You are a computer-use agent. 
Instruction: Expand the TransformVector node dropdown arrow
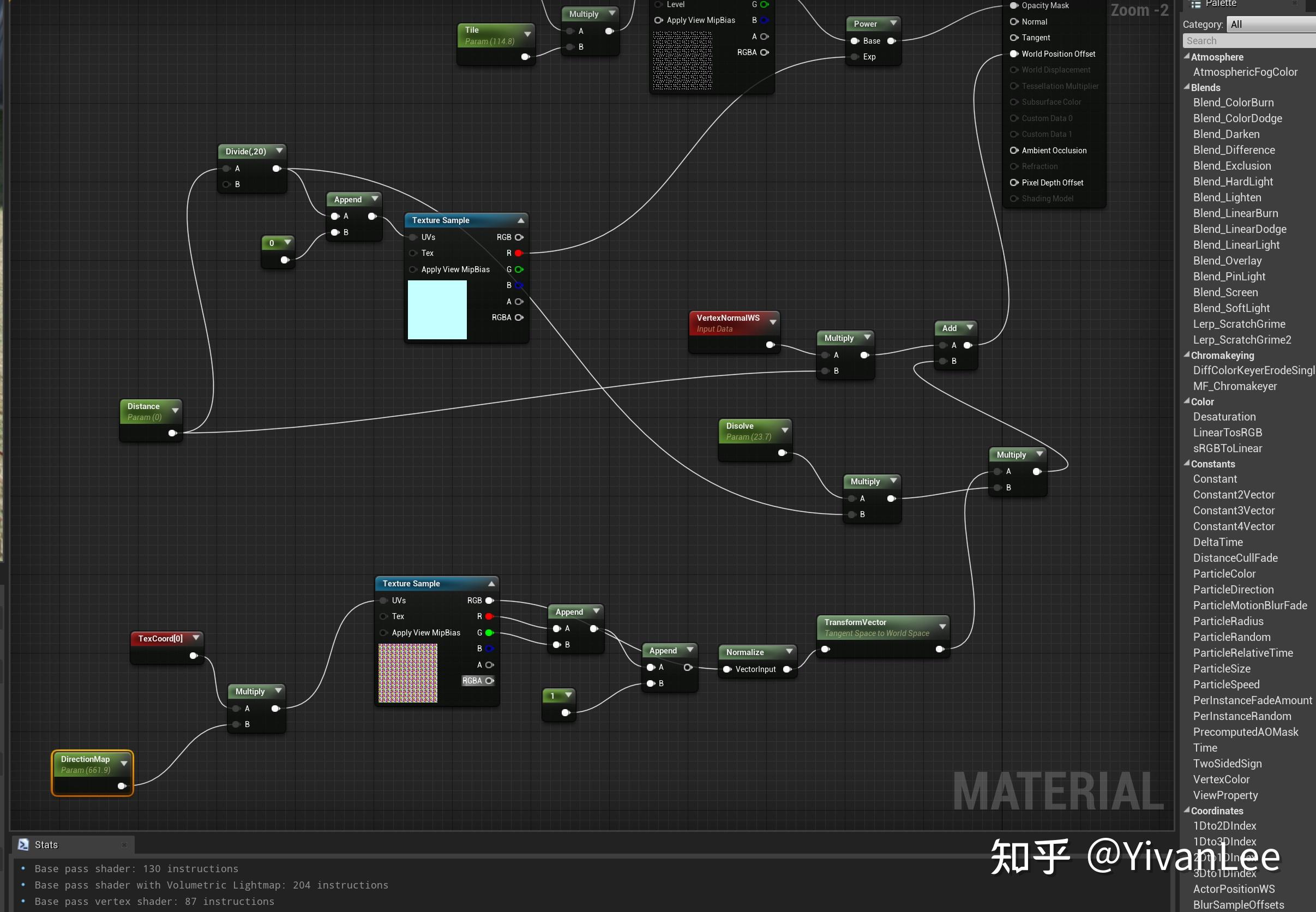tap(942, 626)
